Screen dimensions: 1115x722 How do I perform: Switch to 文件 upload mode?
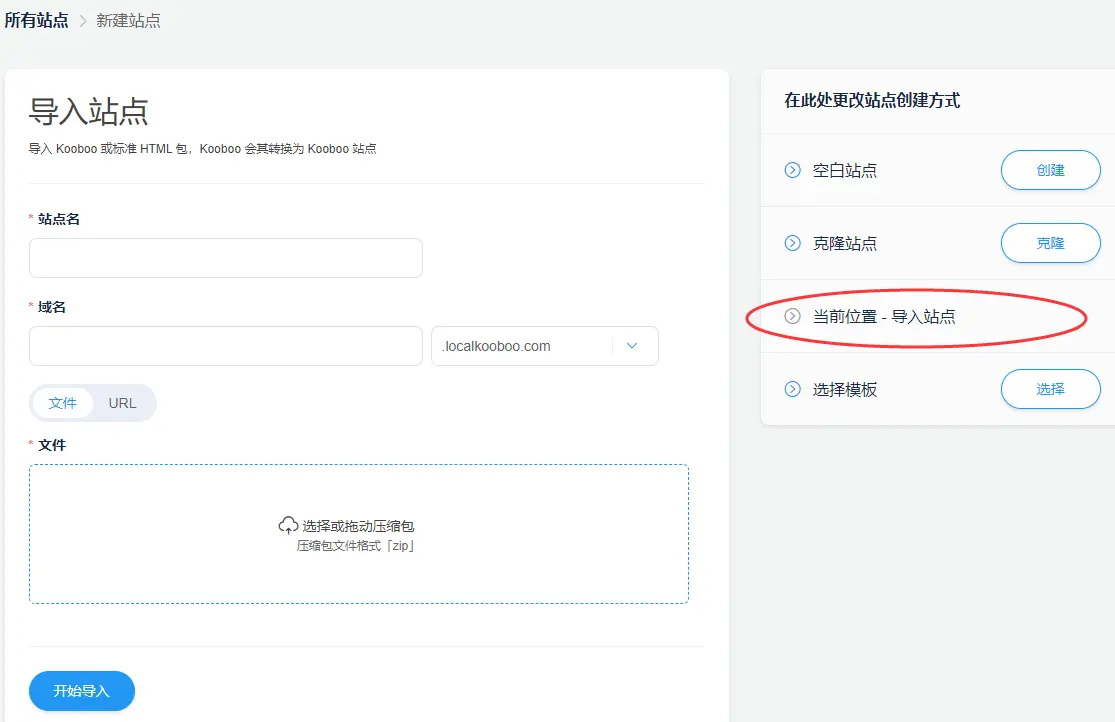[63, 403]
